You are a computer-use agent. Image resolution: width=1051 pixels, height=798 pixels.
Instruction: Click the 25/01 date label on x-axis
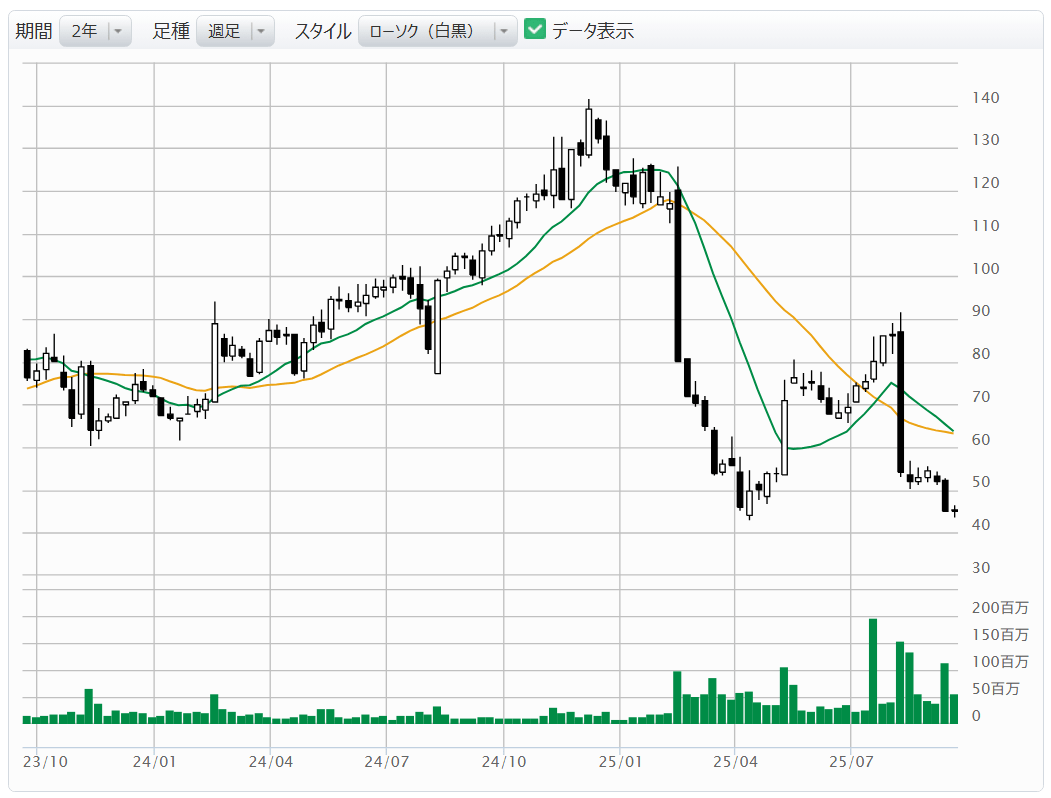(x=619, y=761)
